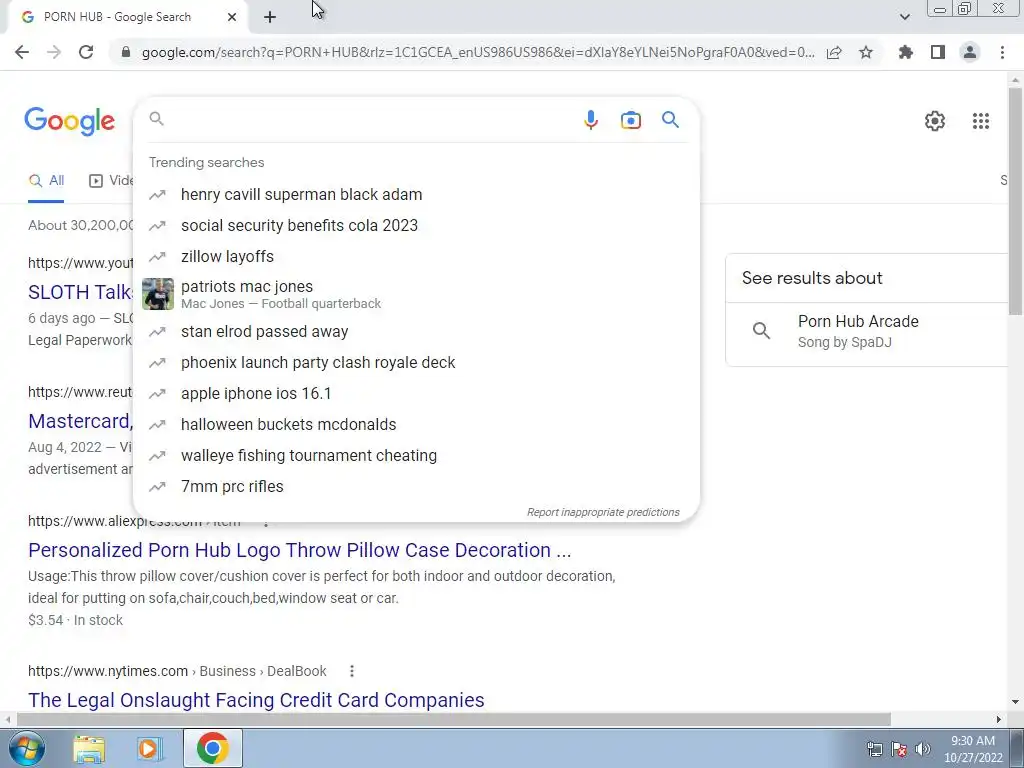Bookmark this page with the star icon
The width and height of the screenshot is (1024, 768).
(866, 52)
